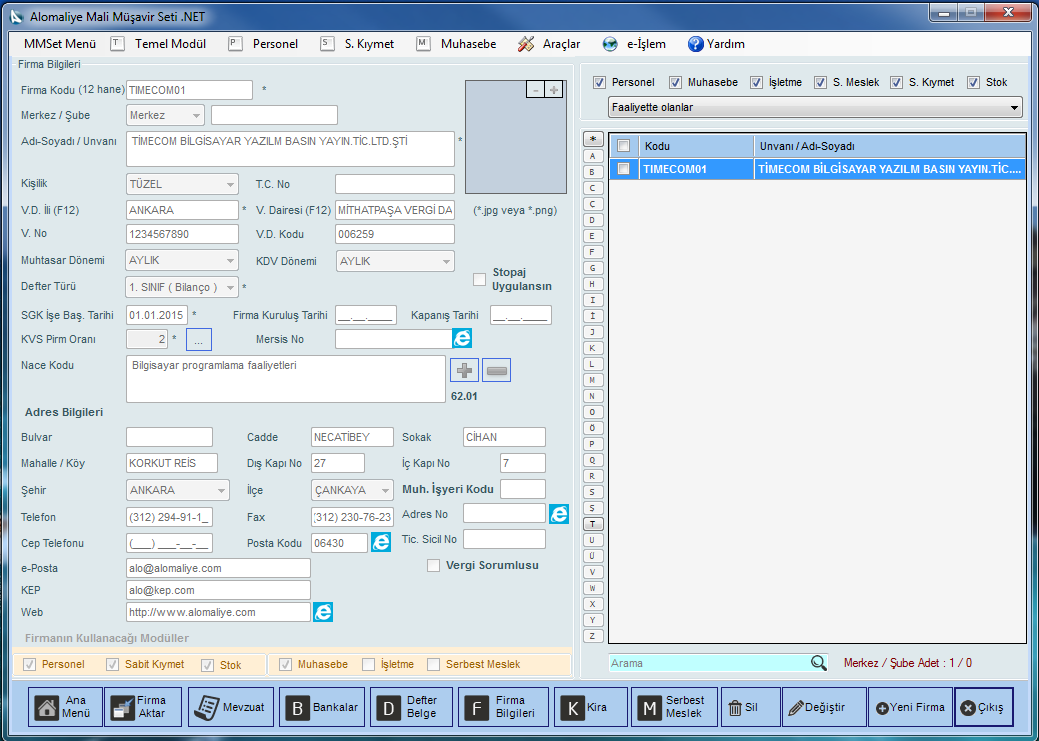Check İşletme module checkbox at bottom
The height and width of the screenshot is (741, 1039).
368,664
